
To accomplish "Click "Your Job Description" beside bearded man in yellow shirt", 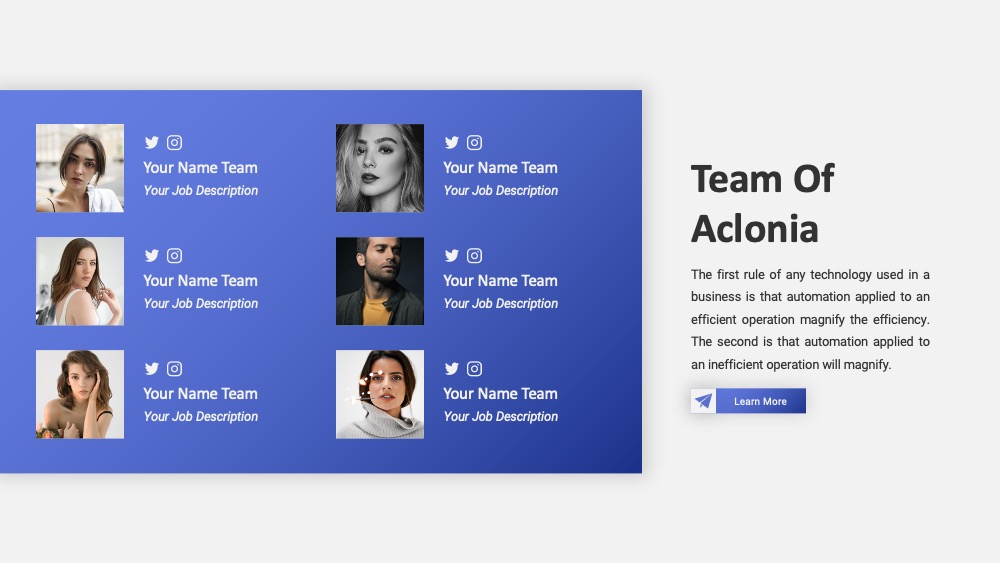I will (501, 303).
